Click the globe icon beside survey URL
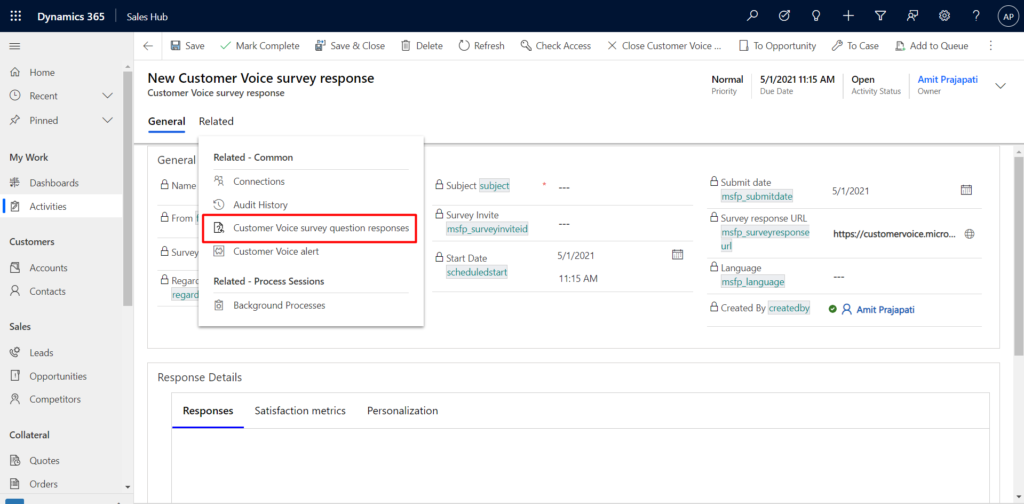 [969, 234]
